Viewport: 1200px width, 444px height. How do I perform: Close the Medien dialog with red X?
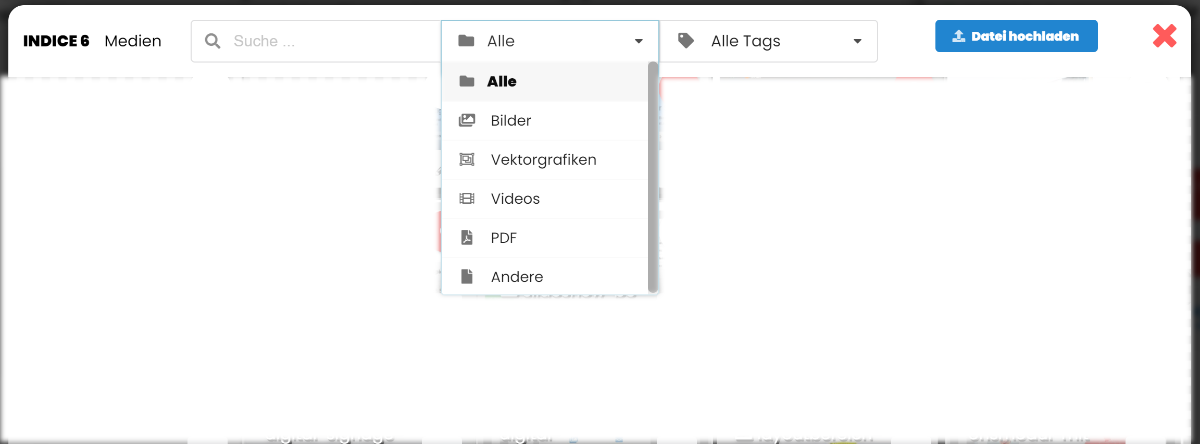1164,36
